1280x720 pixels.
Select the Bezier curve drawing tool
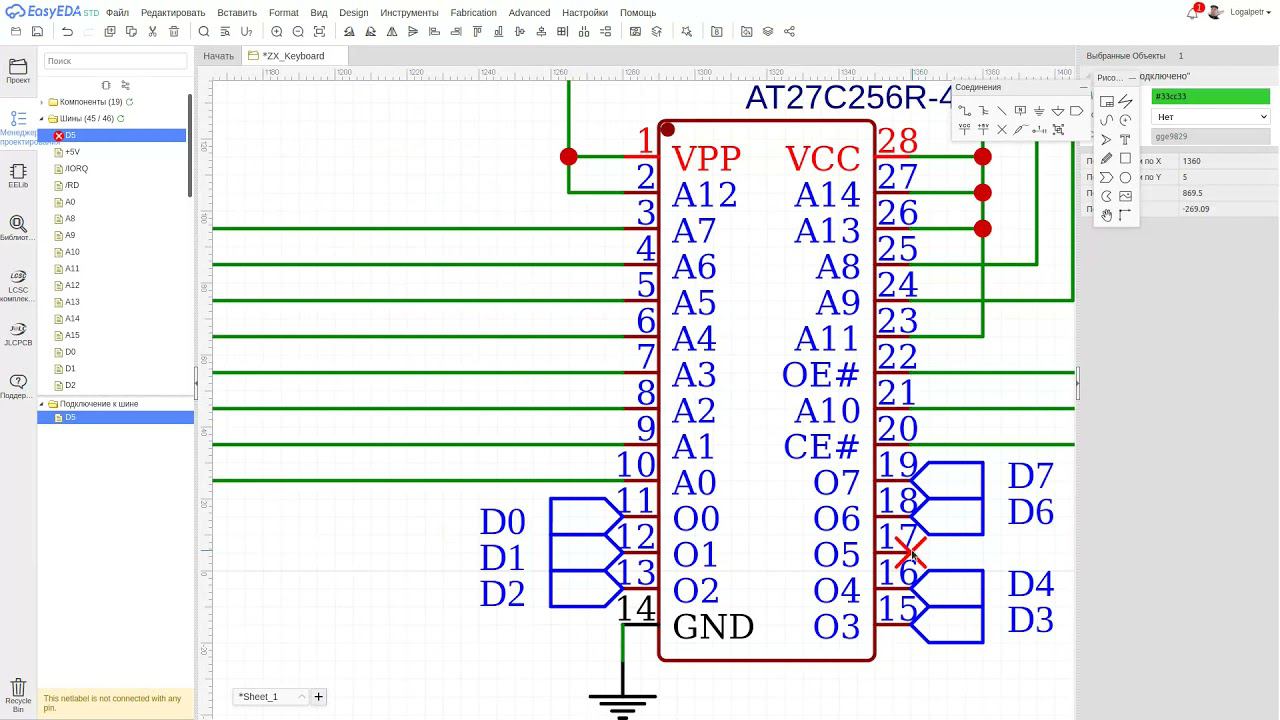[1106, 120]
